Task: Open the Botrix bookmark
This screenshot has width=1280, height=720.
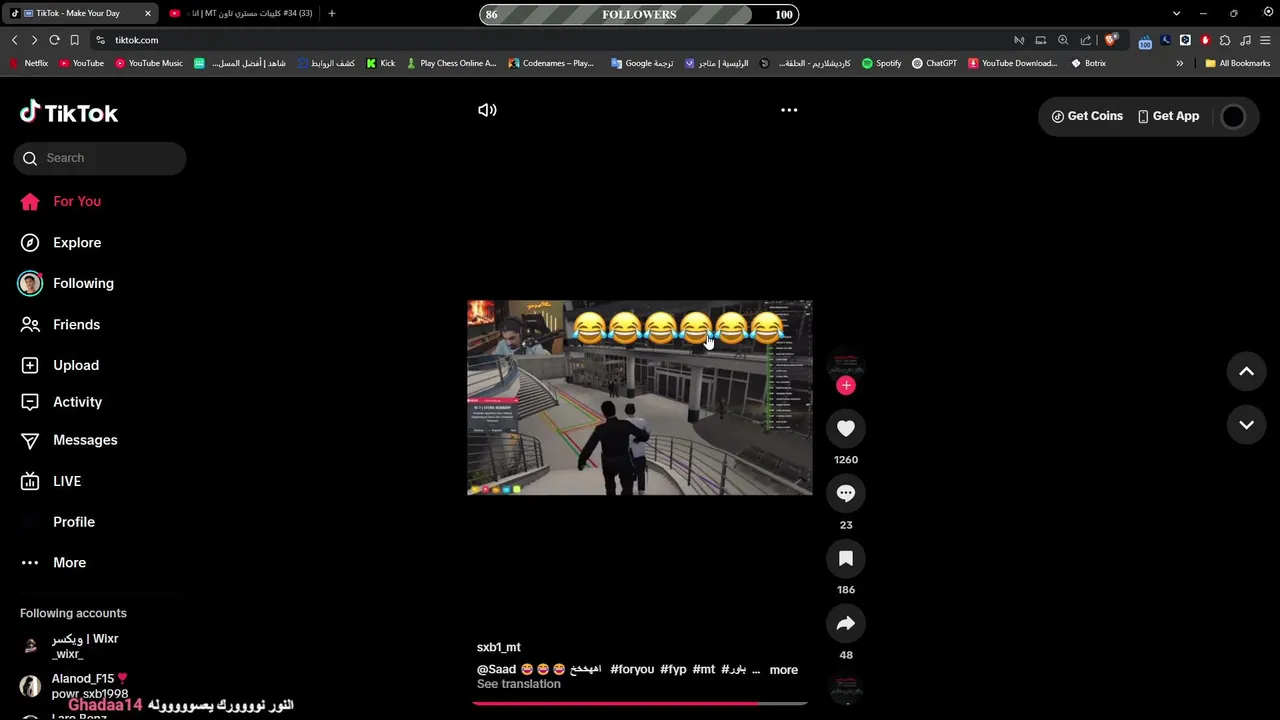Action: 1088,63
